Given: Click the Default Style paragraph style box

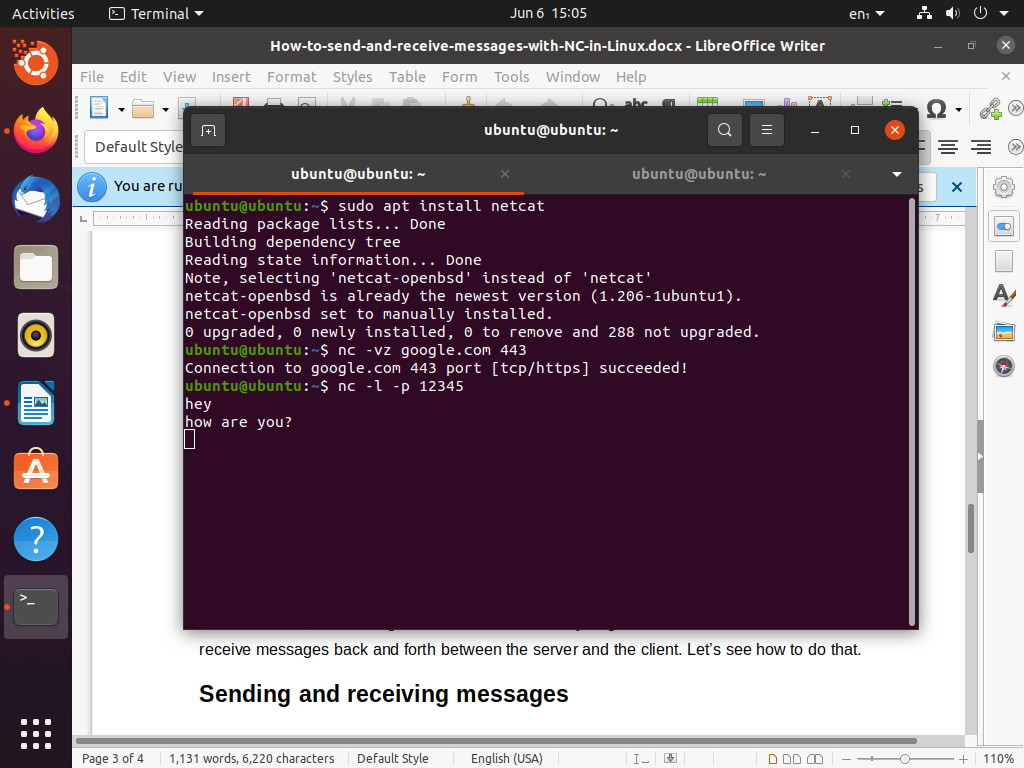Looking at the screenshot, I should pyautogui.click(x=135, y=147).
